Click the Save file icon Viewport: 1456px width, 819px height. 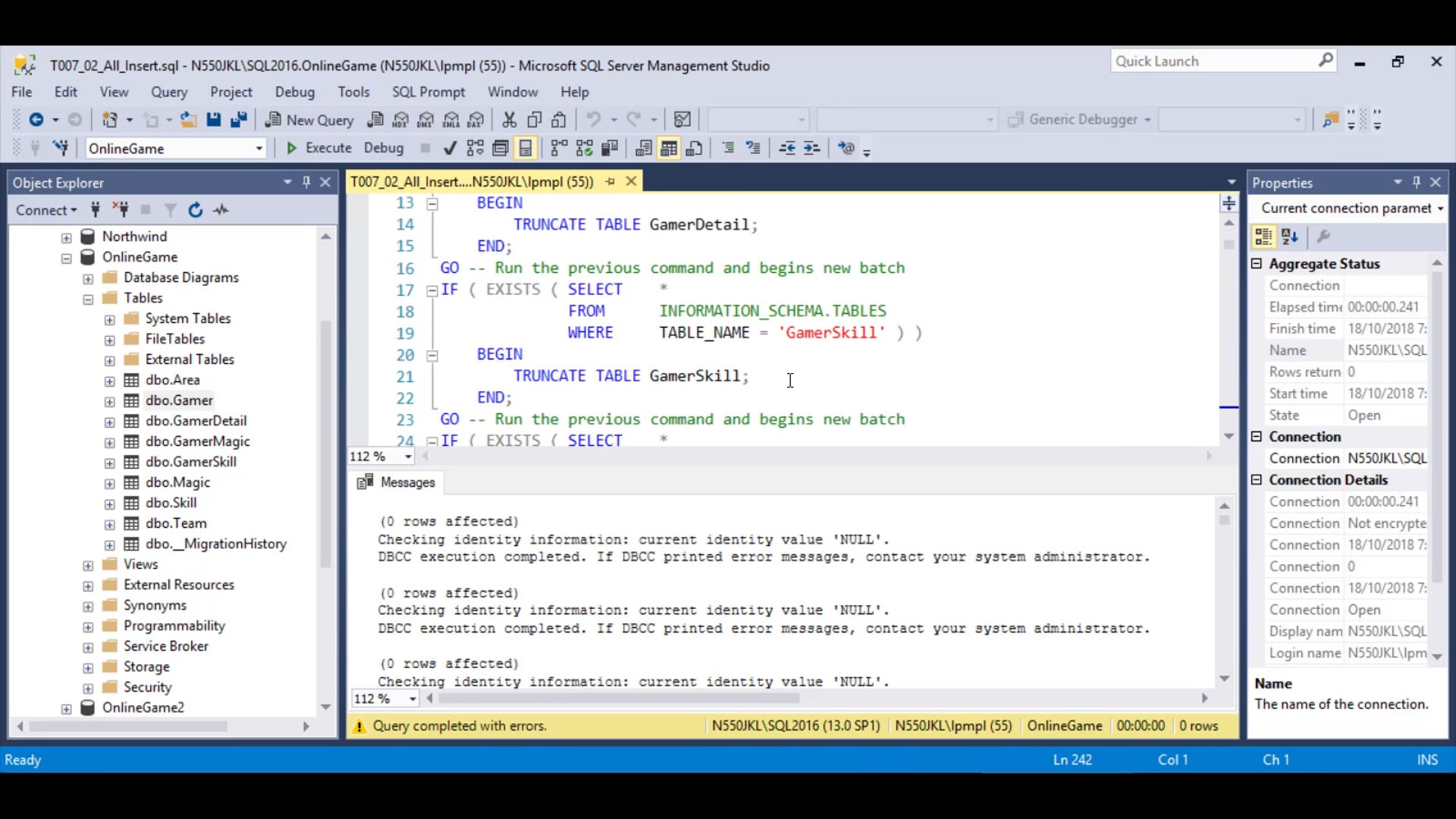click(213, 120)
